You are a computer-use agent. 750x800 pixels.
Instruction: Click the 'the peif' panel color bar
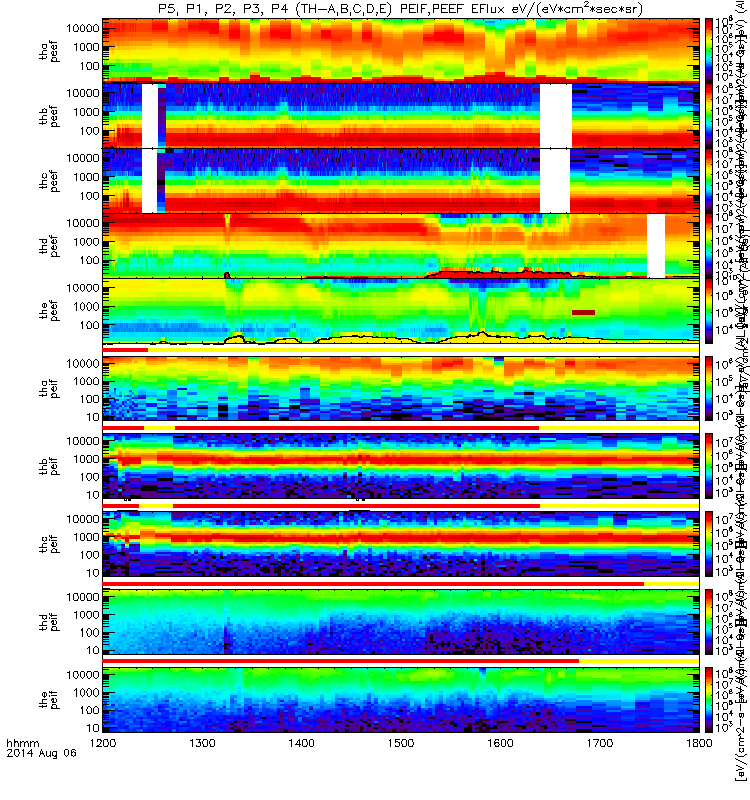(x=709, y=700)
